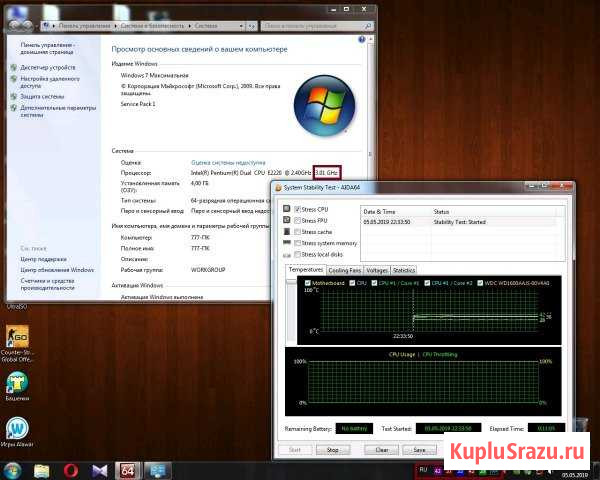The width and height of the screenshot is (600, 480).
Task: Click the Система и безопасность breadcrumb
Action: tap(152, 26)
